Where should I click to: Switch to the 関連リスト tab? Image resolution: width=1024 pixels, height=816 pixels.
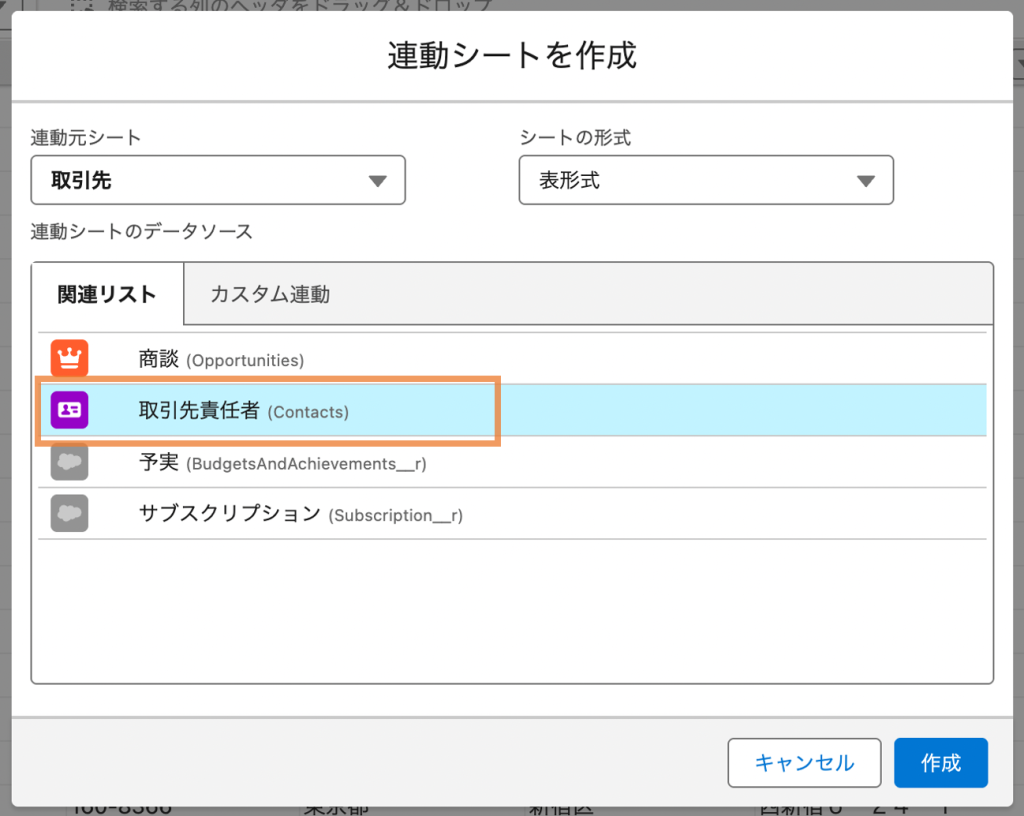pos(107,294)
